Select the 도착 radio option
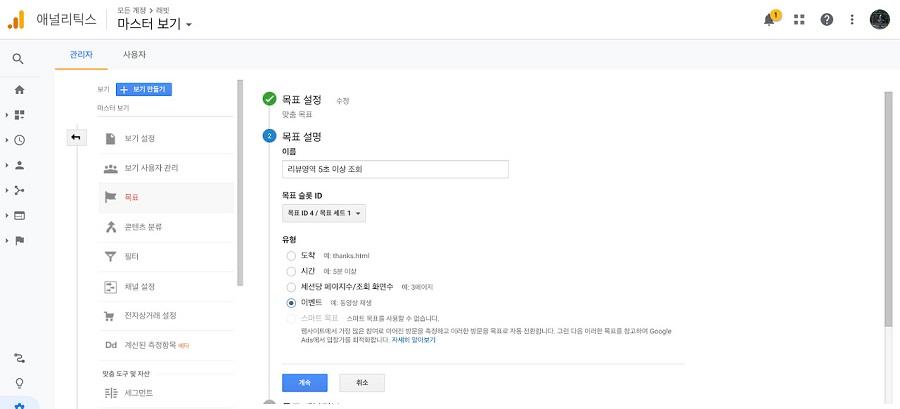The height and width of the screenshot is (409, 900). point(291,255)
